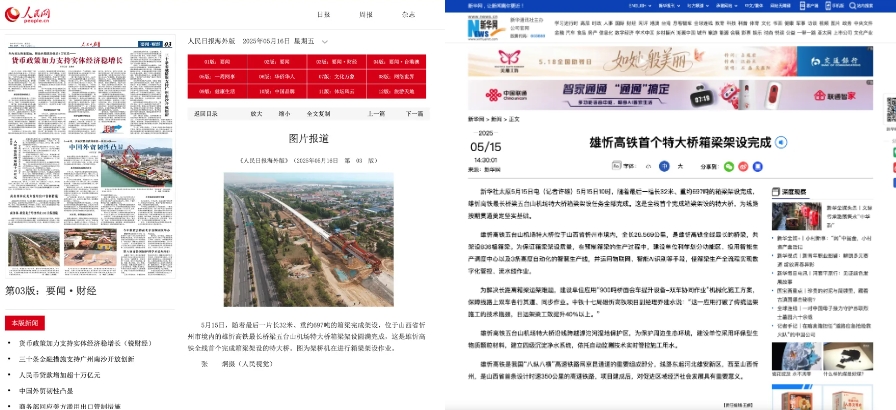
Task: Open the Guangzhou Nansha finance article link
Action: [77, 359]
